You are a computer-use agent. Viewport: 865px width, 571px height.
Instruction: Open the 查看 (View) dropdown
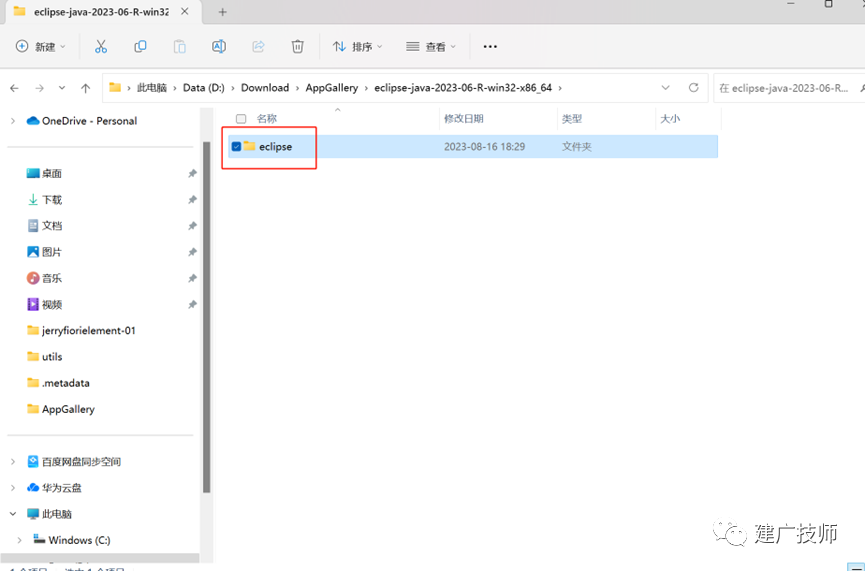pos(431,47)
